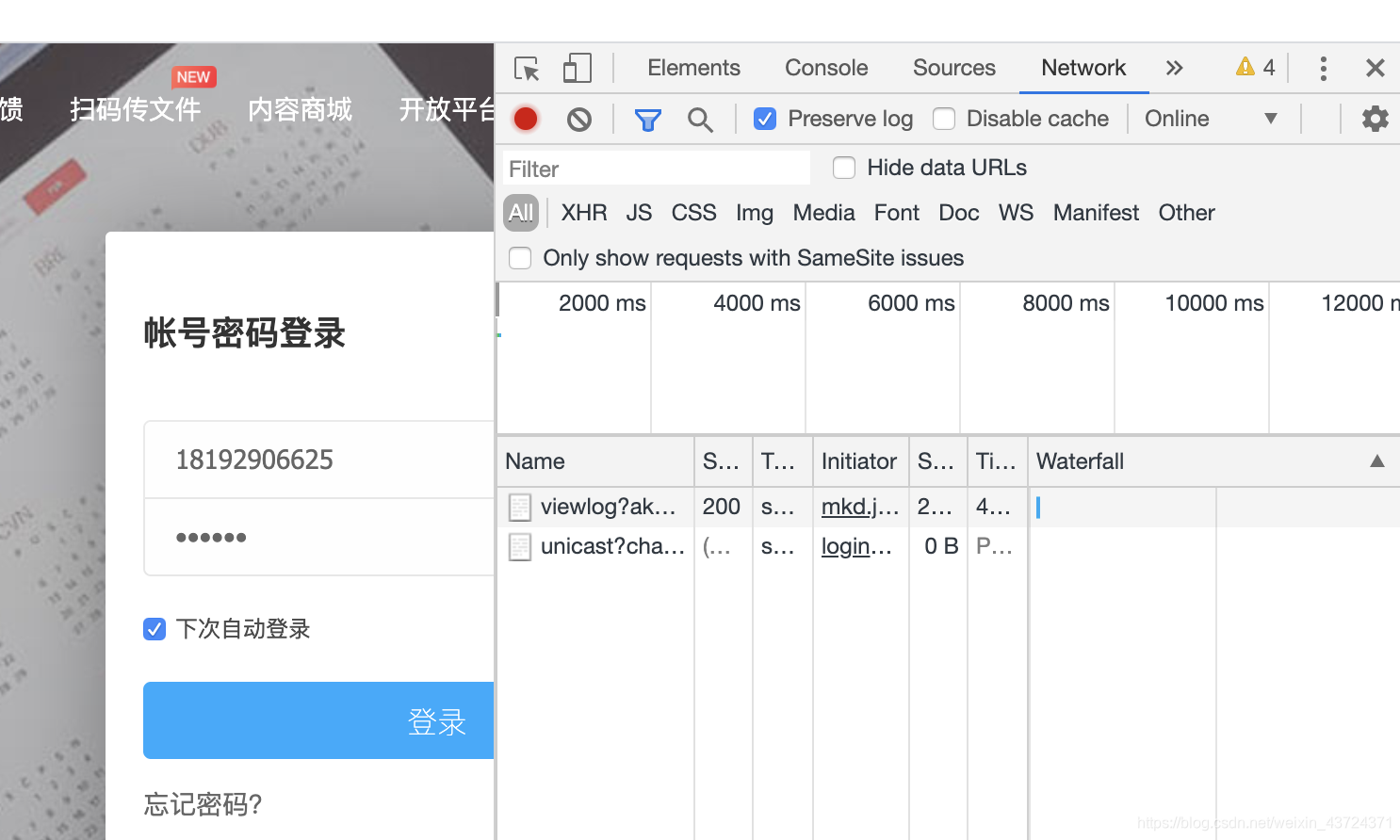Click the 200 status cell
This screenshot has width=1400, height=840.
pyautogui.click(x=722, y=507)
